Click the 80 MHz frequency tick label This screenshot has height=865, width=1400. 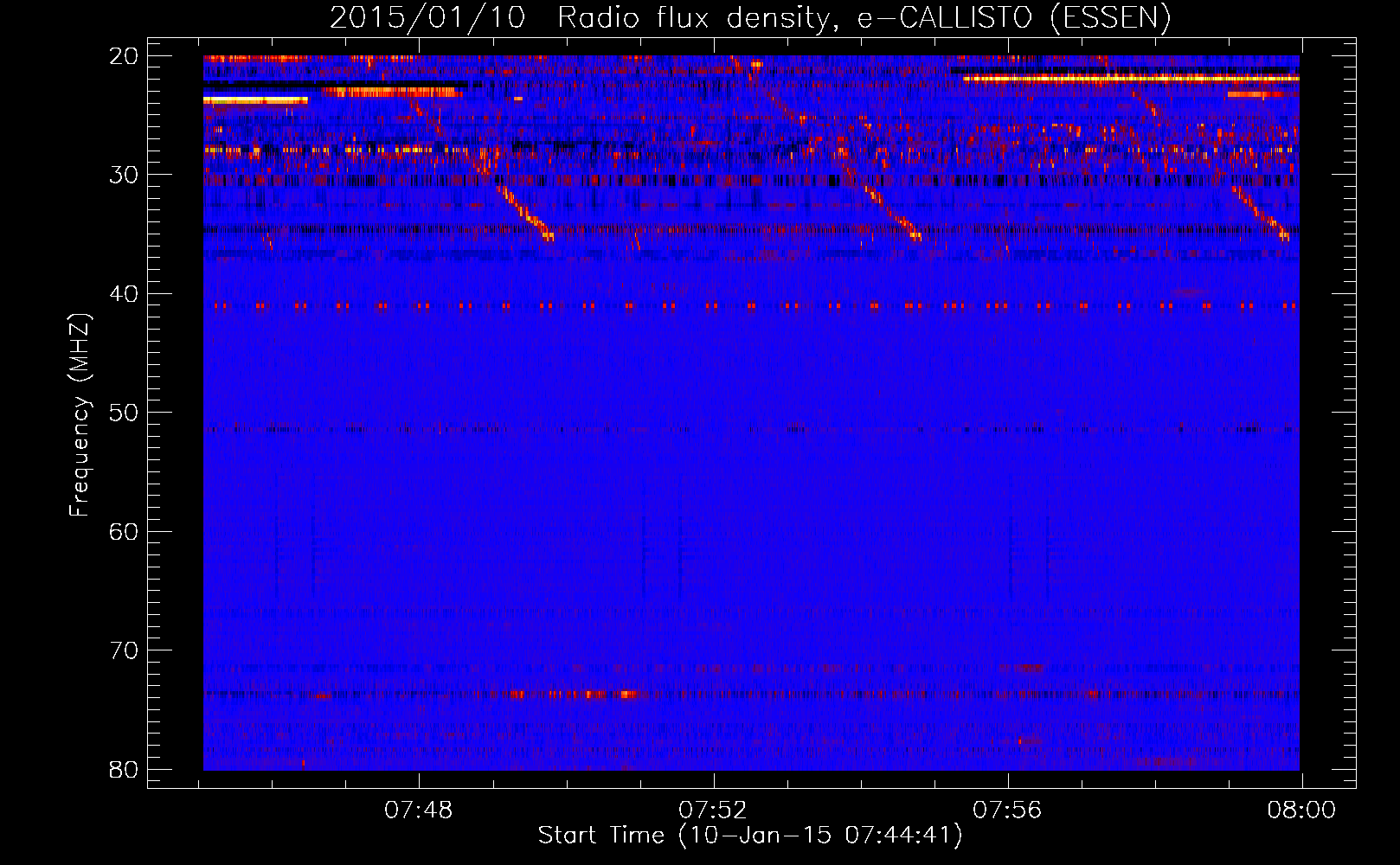[124, 769]
